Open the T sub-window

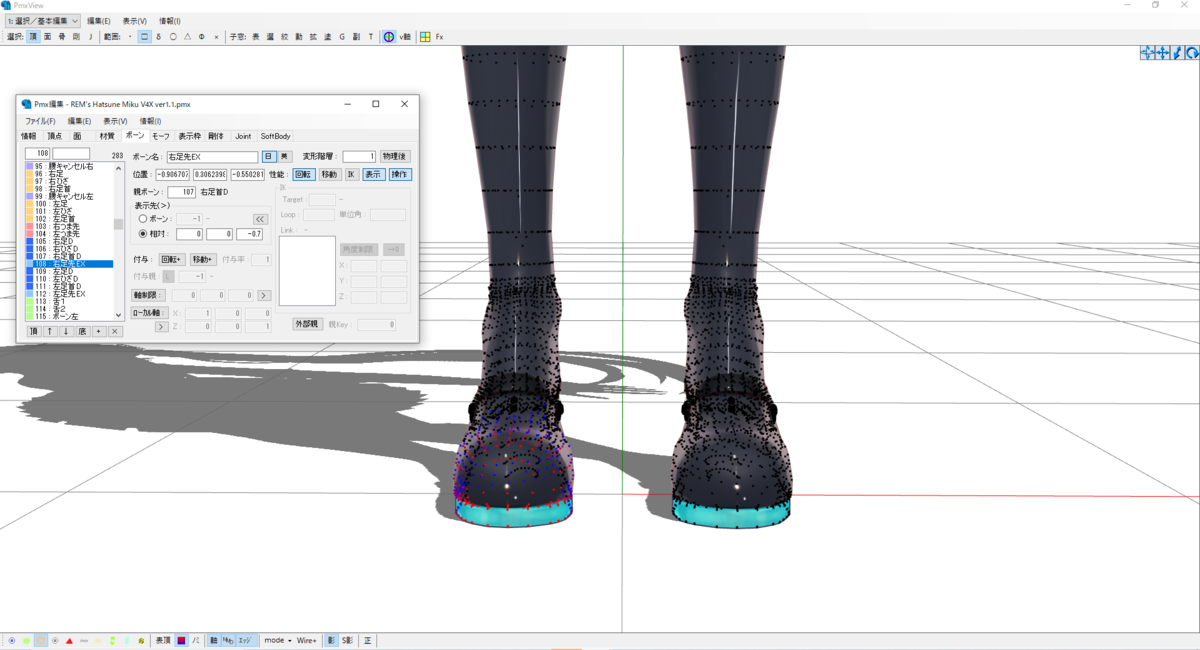click(370, 37)
